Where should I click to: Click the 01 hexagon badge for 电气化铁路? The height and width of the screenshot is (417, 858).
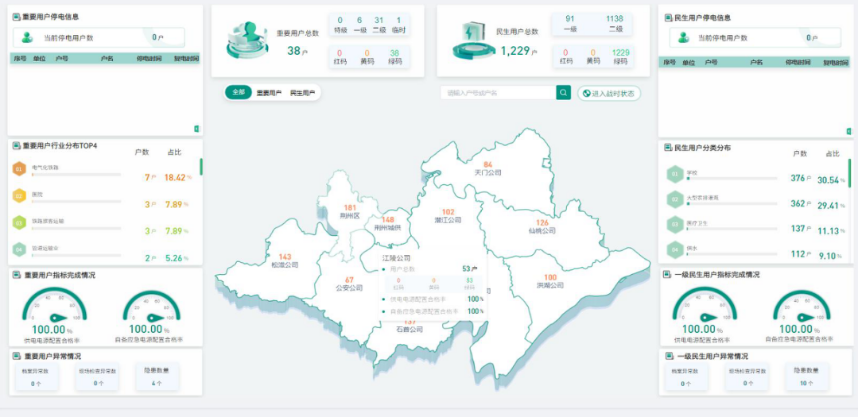pyautogui.click(x=18, y=169)
